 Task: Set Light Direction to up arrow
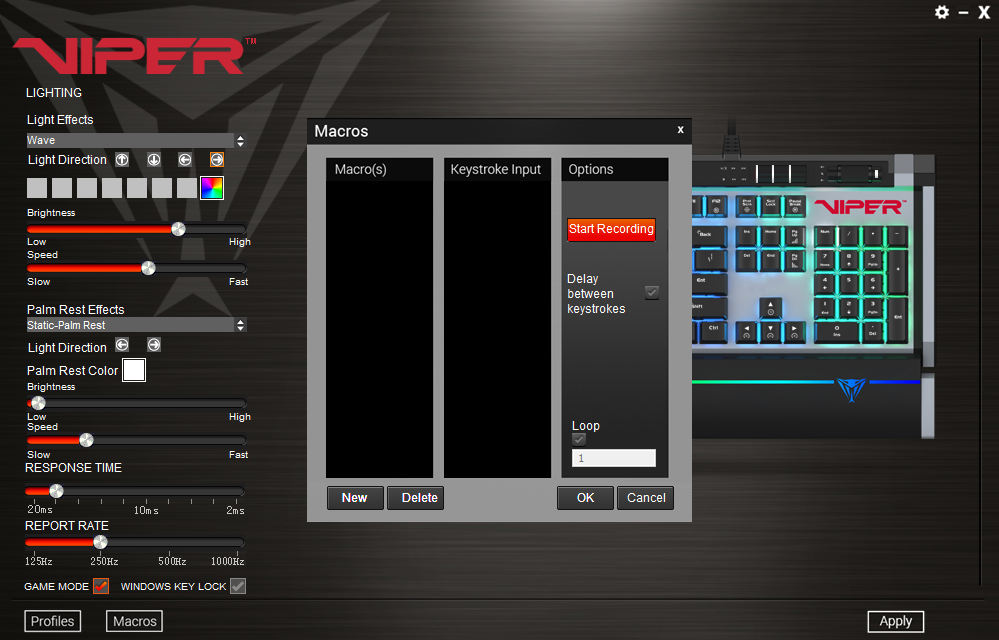[122, 159]
